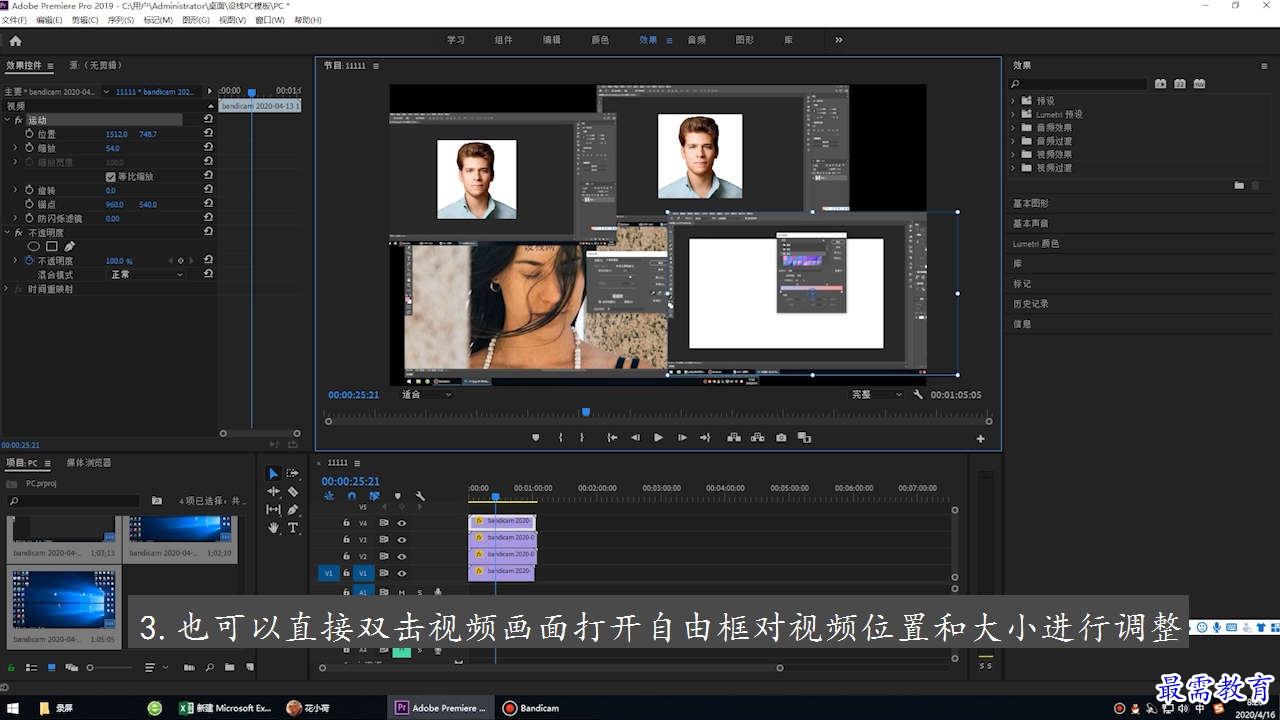Expand the 预设 effects folder
1280x720 pixels.
click(x=1013, y=101)
